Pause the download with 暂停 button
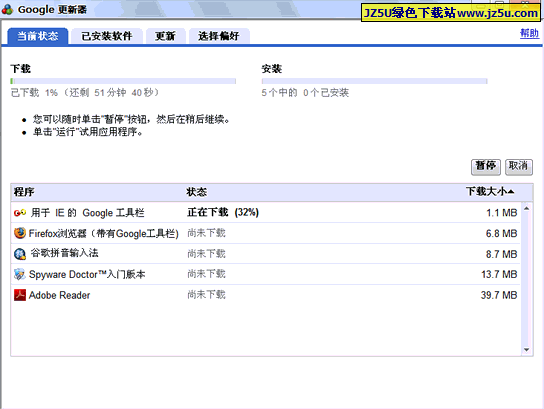The image size is (544, 409). tap(486, 167)
